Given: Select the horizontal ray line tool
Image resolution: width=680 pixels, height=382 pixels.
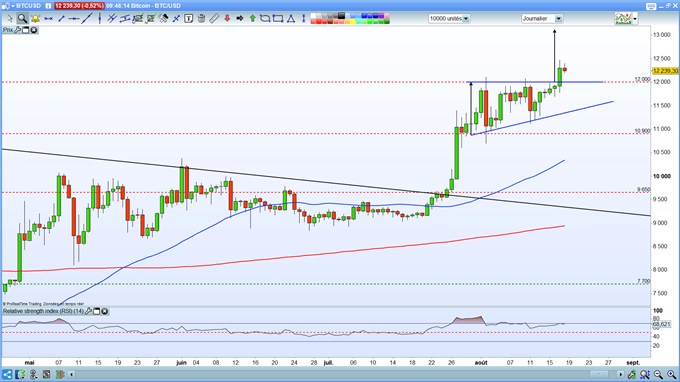Looking at the screenshot, I should pyautogui.click(x=74, y=19).
